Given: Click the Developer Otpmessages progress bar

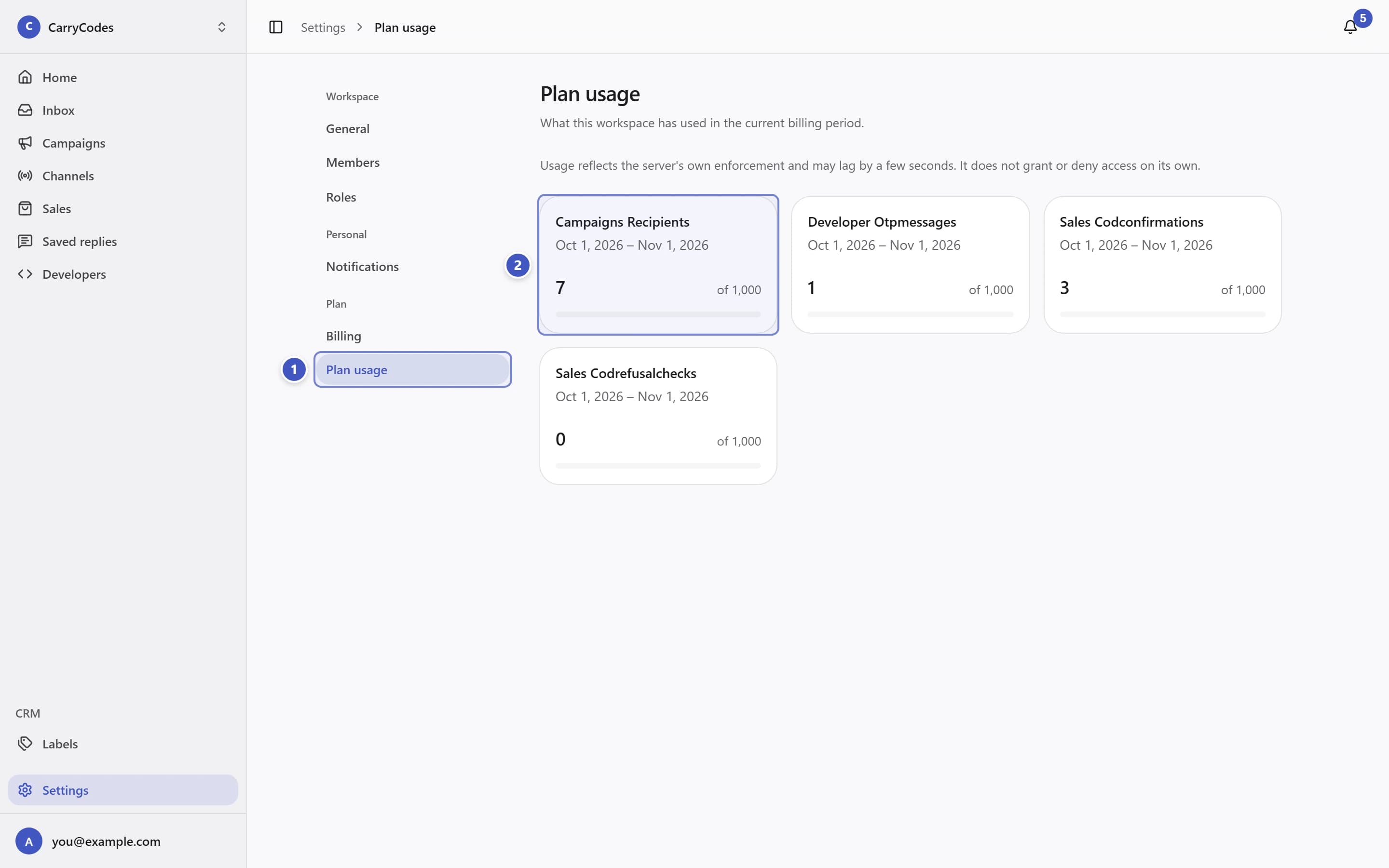Looking at the screenshot, I should point(910,314).
